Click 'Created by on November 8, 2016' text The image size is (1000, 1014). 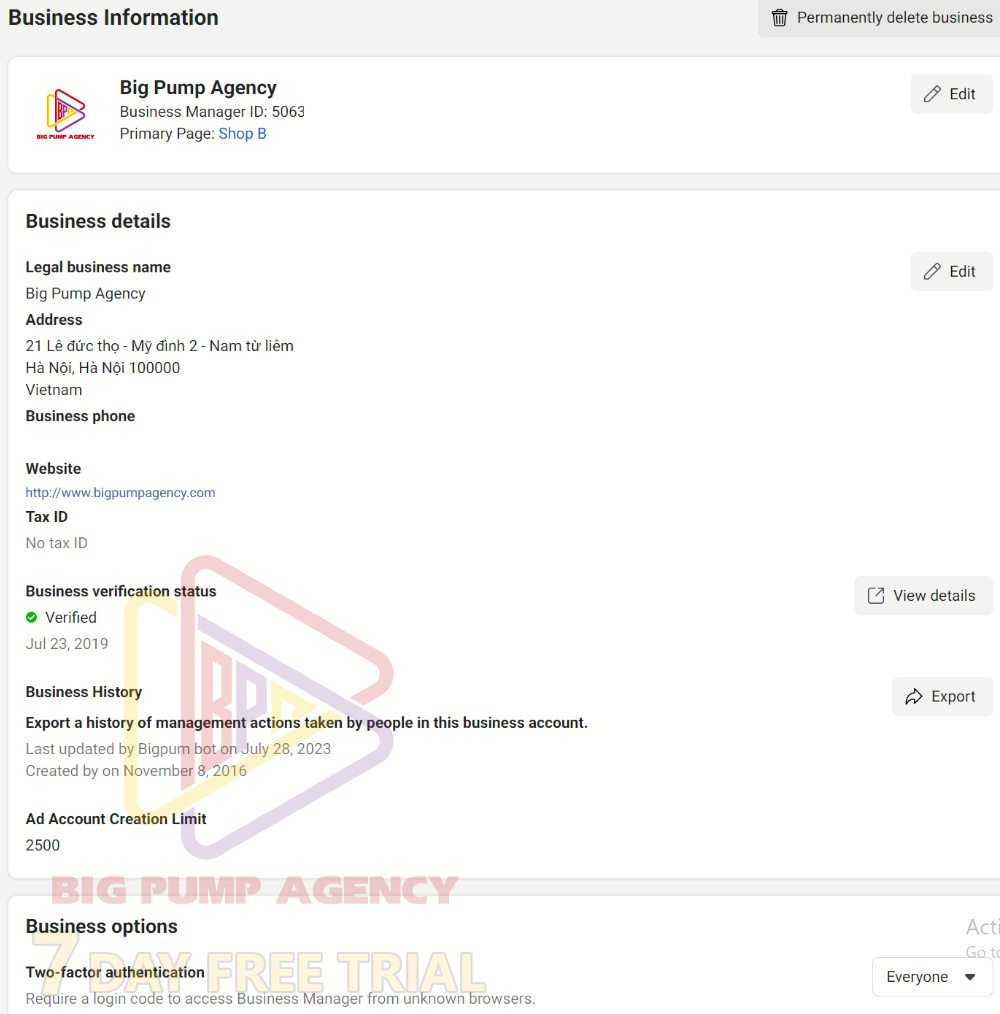(x=136, y=770)
